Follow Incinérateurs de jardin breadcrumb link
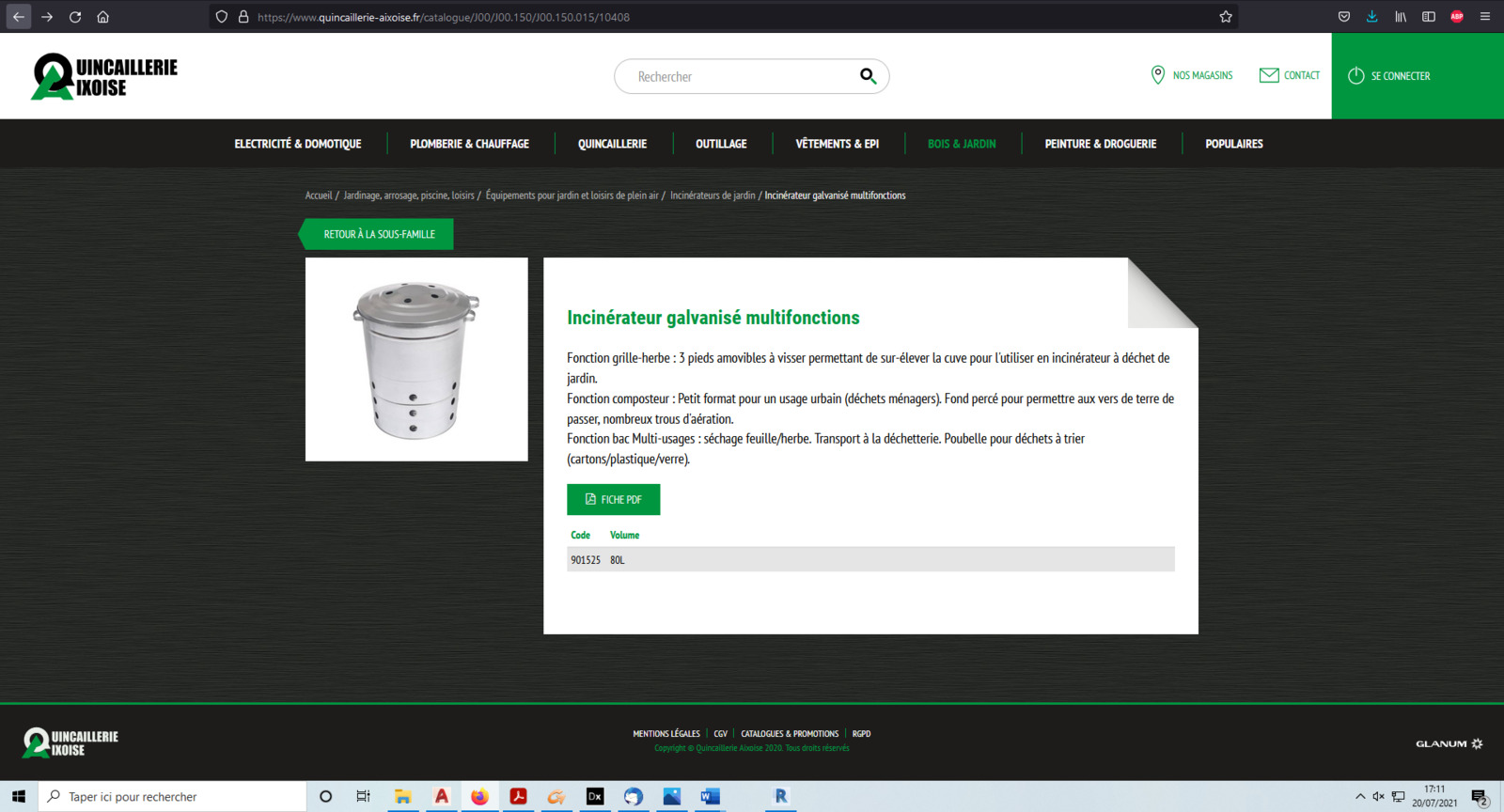Viewport: 1504px width, 812px height. coord(713,195)
